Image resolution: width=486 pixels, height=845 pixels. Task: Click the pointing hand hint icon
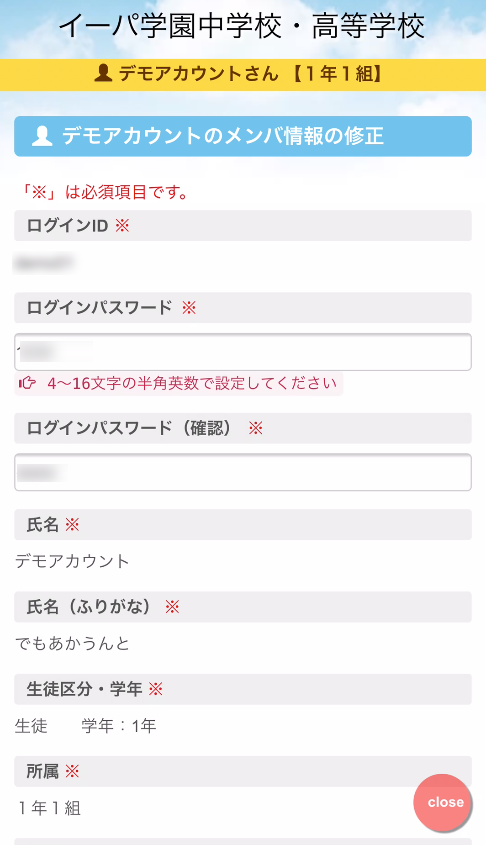point(27,383)
